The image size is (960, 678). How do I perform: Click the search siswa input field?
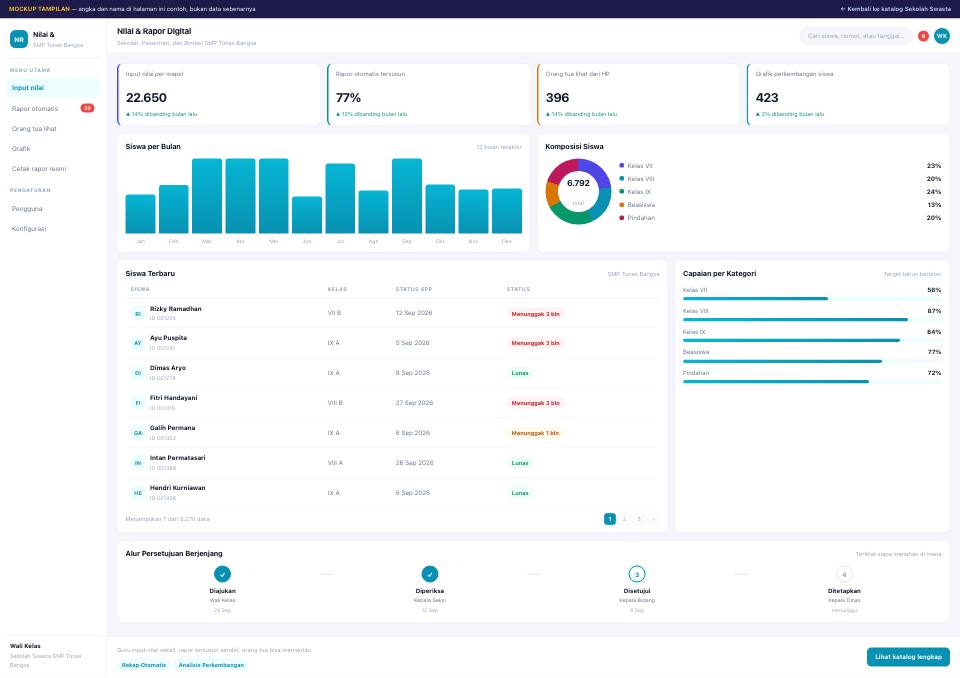(856, 36)
